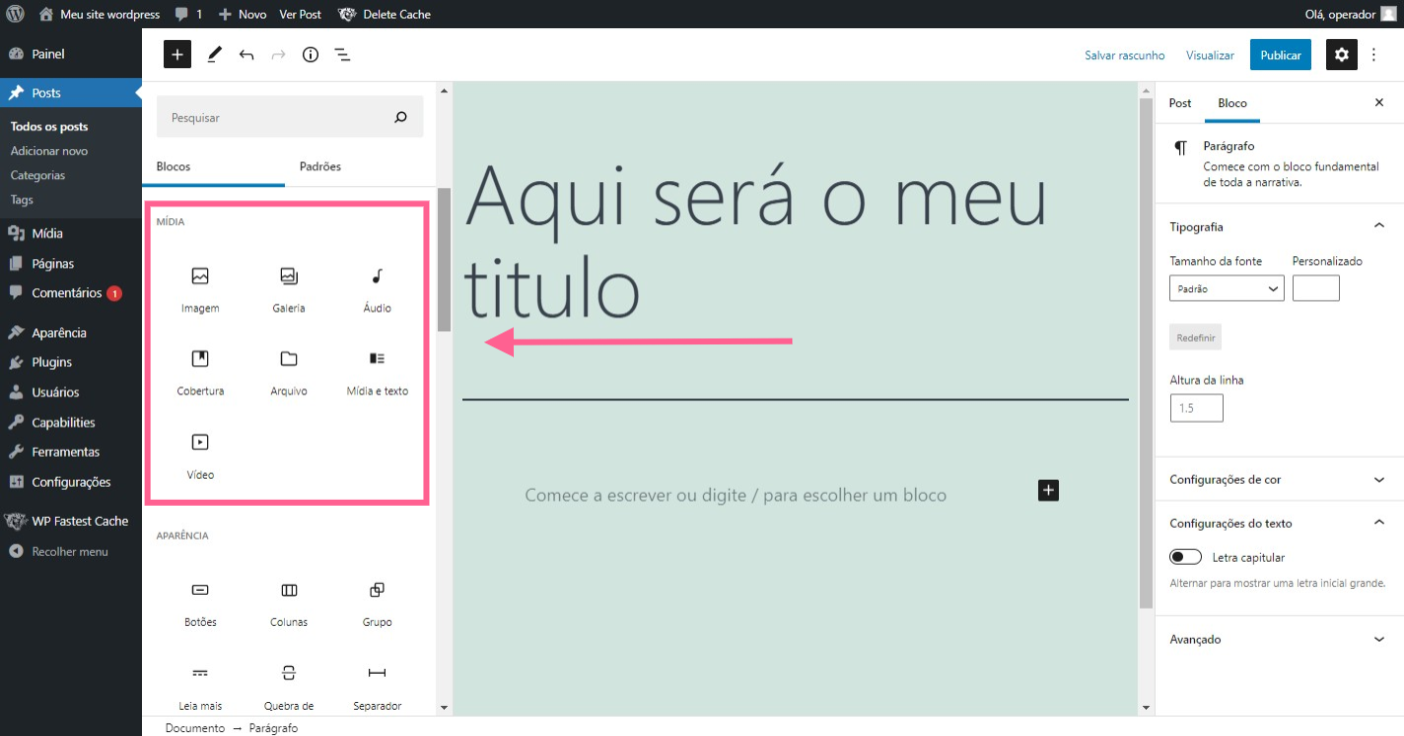Insert a Quebra de página block

(289, 687)
